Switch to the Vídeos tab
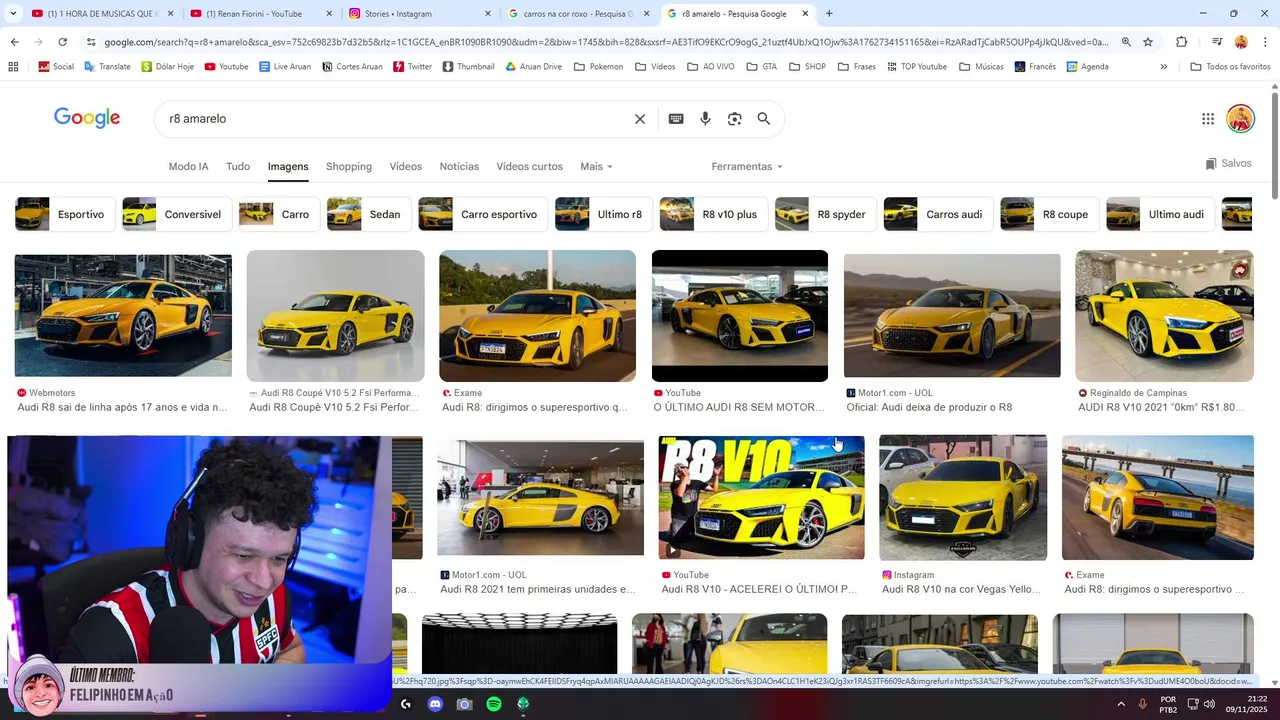 pos(406,167)
